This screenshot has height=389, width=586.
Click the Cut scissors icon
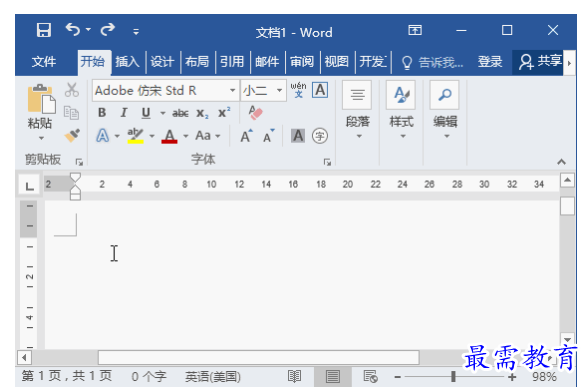[72, 90]
